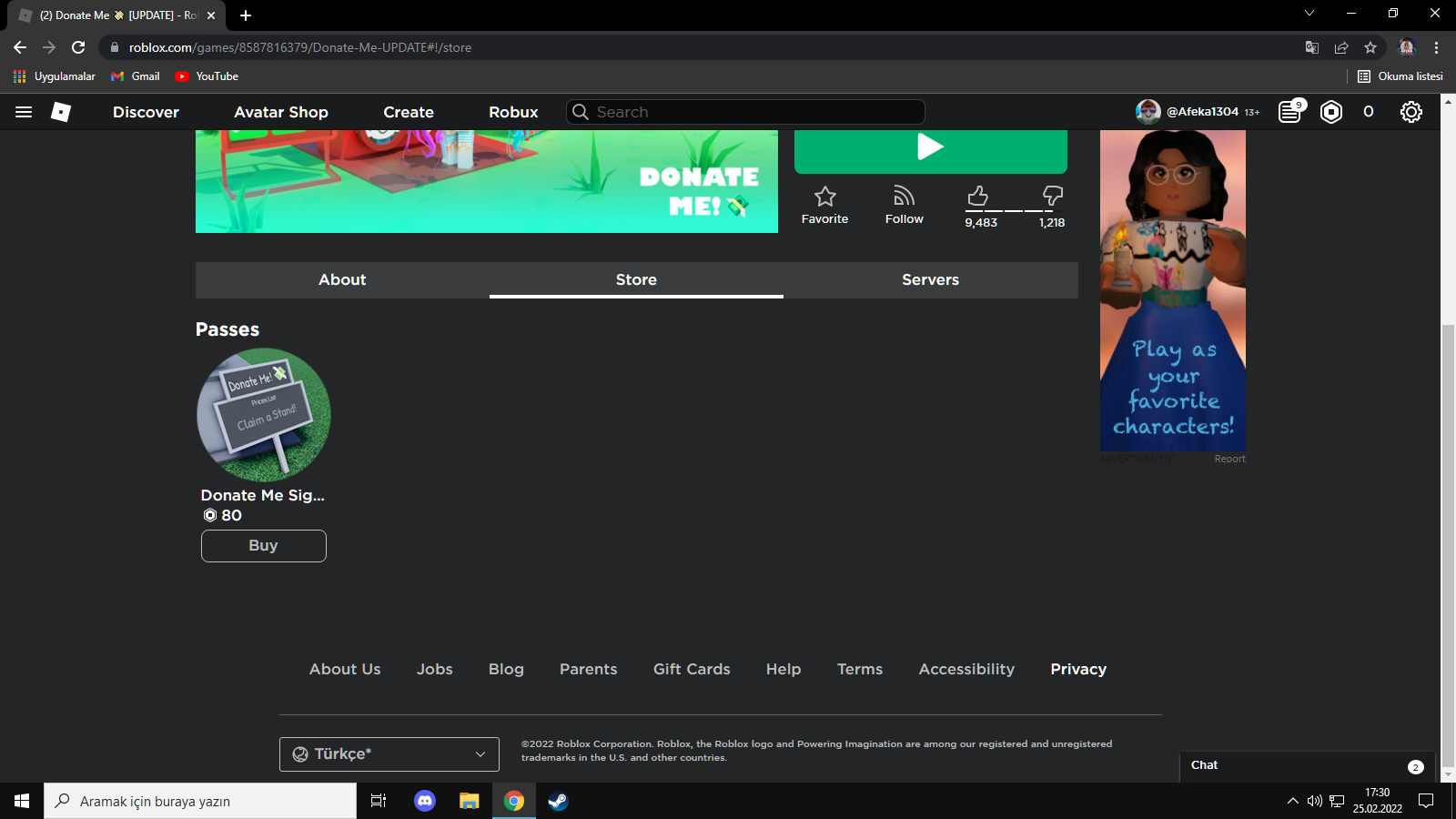Open a new browser tab

246,15
